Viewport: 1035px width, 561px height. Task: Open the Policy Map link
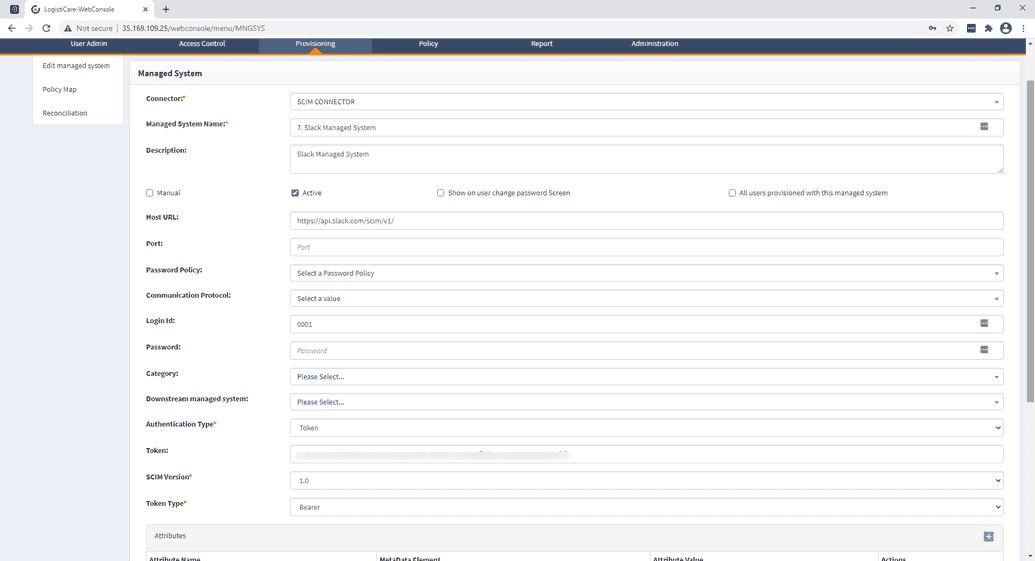click(x=60, y=90)
